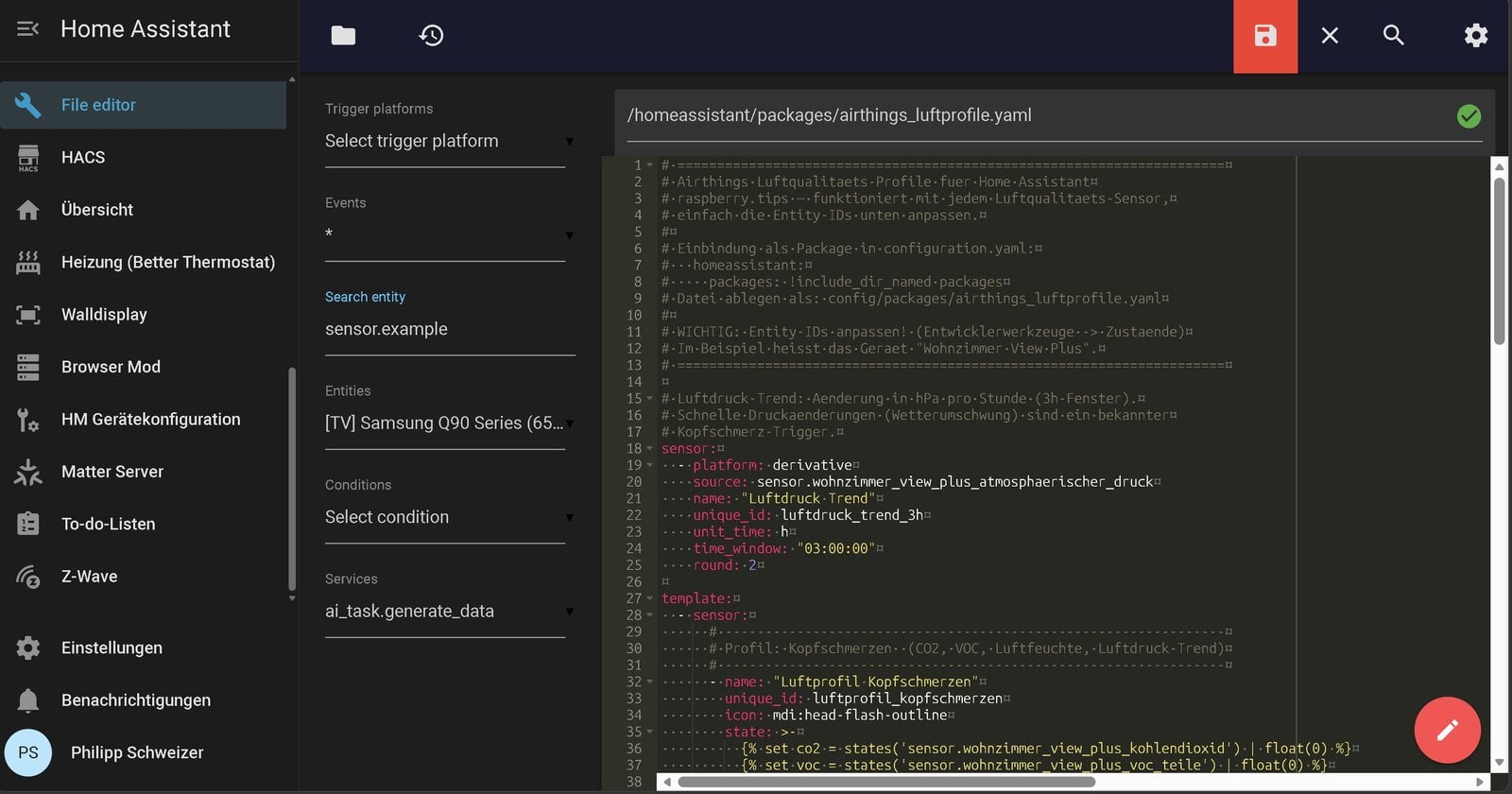This screenshot has height=794, width=1512.
Task: Click the Z-Wave signal icon
Action: click(x=28, y=577)
